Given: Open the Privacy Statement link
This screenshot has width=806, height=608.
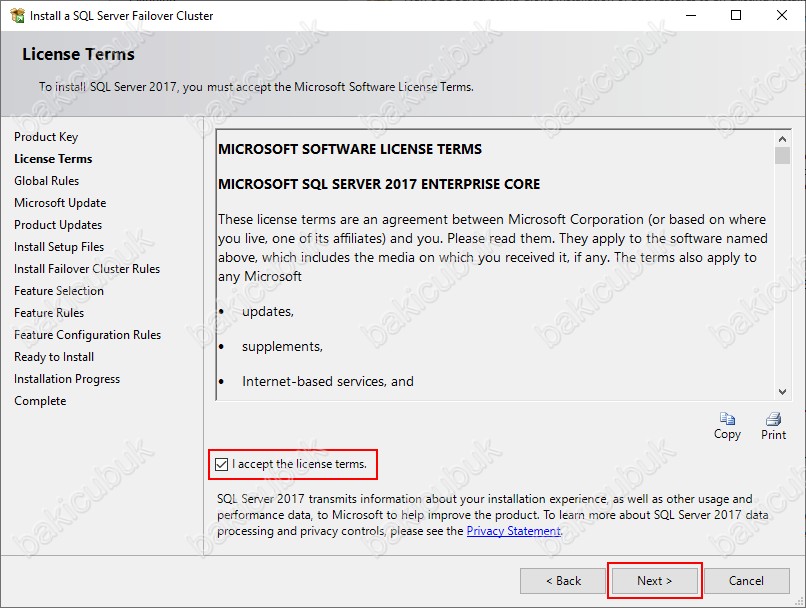Looking at the screenshot, I should pos(514,531).
